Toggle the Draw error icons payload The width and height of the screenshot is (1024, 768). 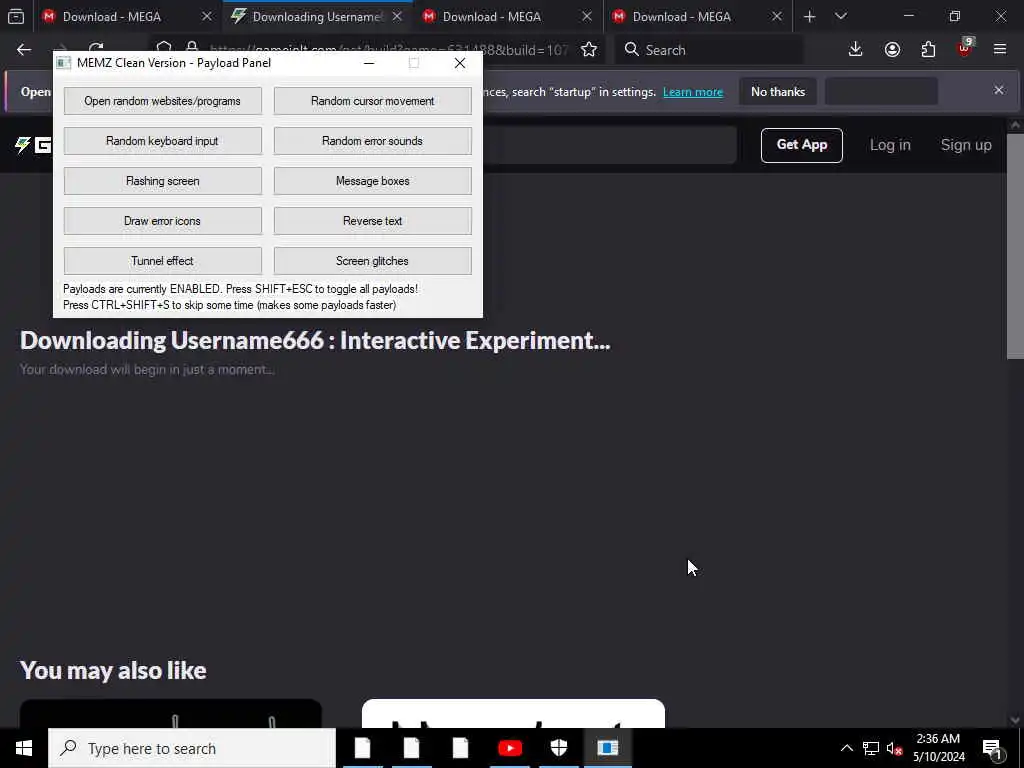pos(163,221)
